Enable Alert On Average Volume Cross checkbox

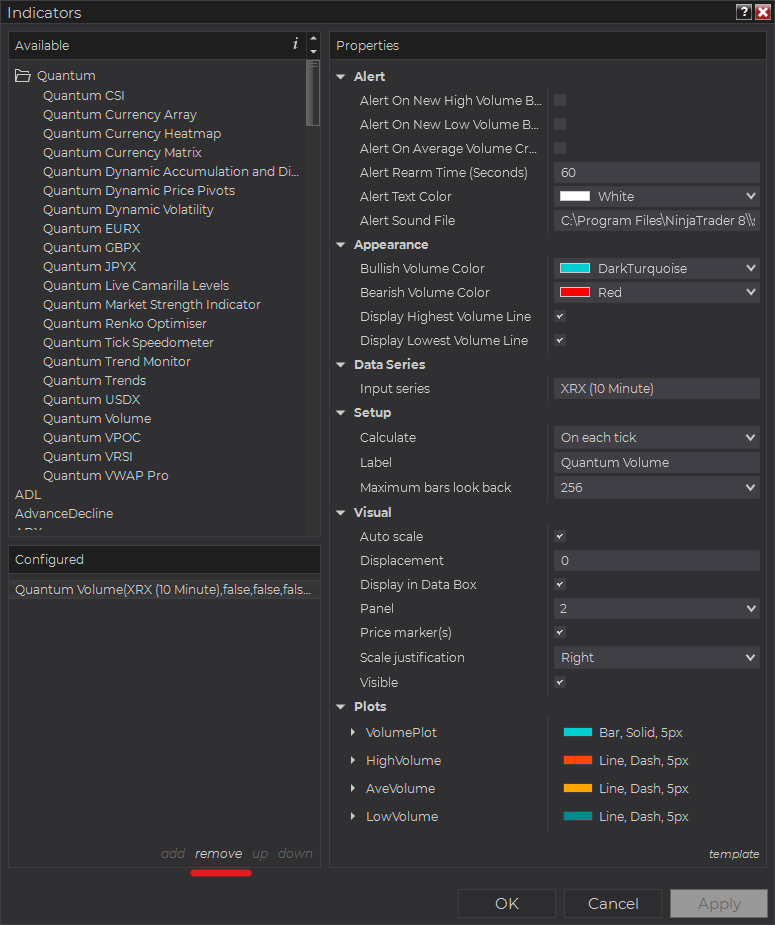(560, 148)
